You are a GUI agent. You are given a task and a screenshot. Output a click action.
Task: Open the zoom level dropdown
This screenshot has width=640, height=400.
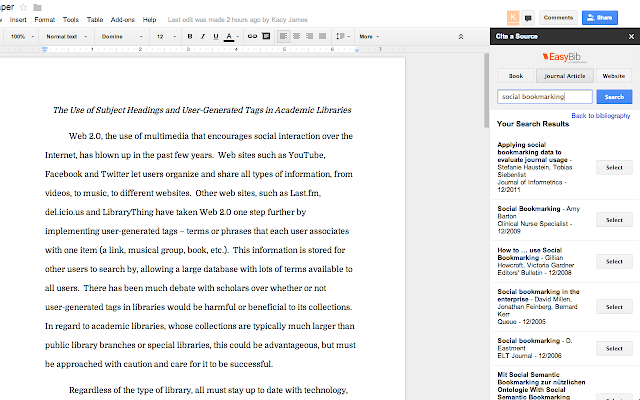pos(20,36)
